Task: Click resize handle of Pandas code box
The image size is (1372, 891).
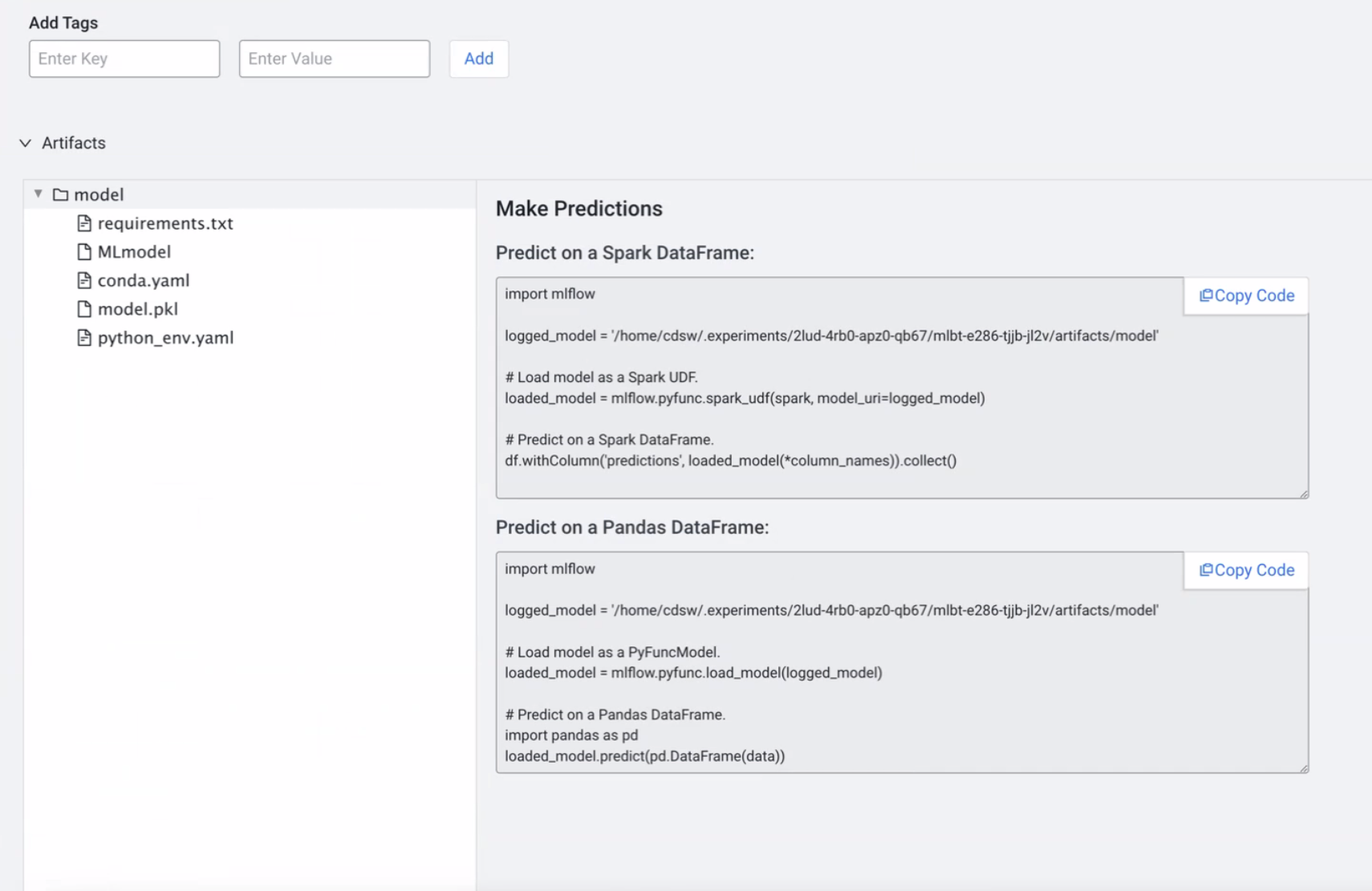Action: 1304,768
